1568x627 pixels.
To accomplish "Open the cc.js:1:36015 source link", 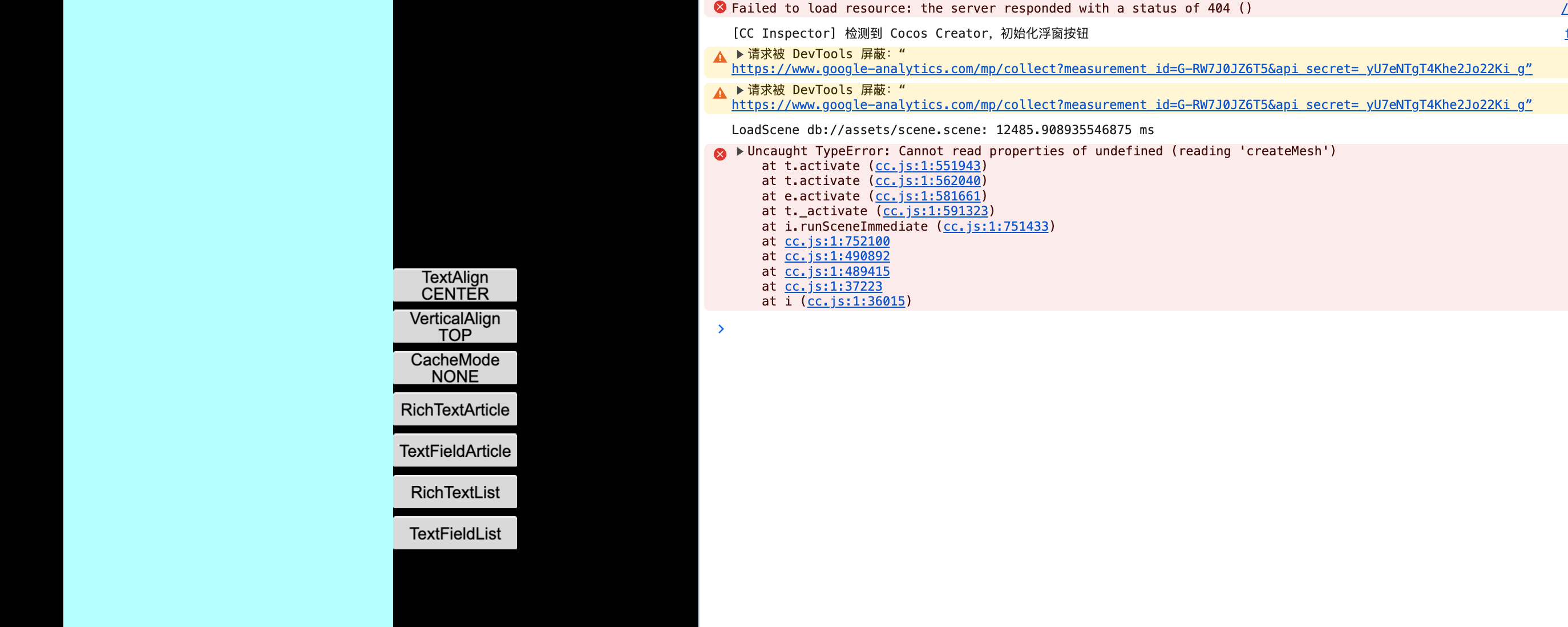I will (x=856, y=301).
